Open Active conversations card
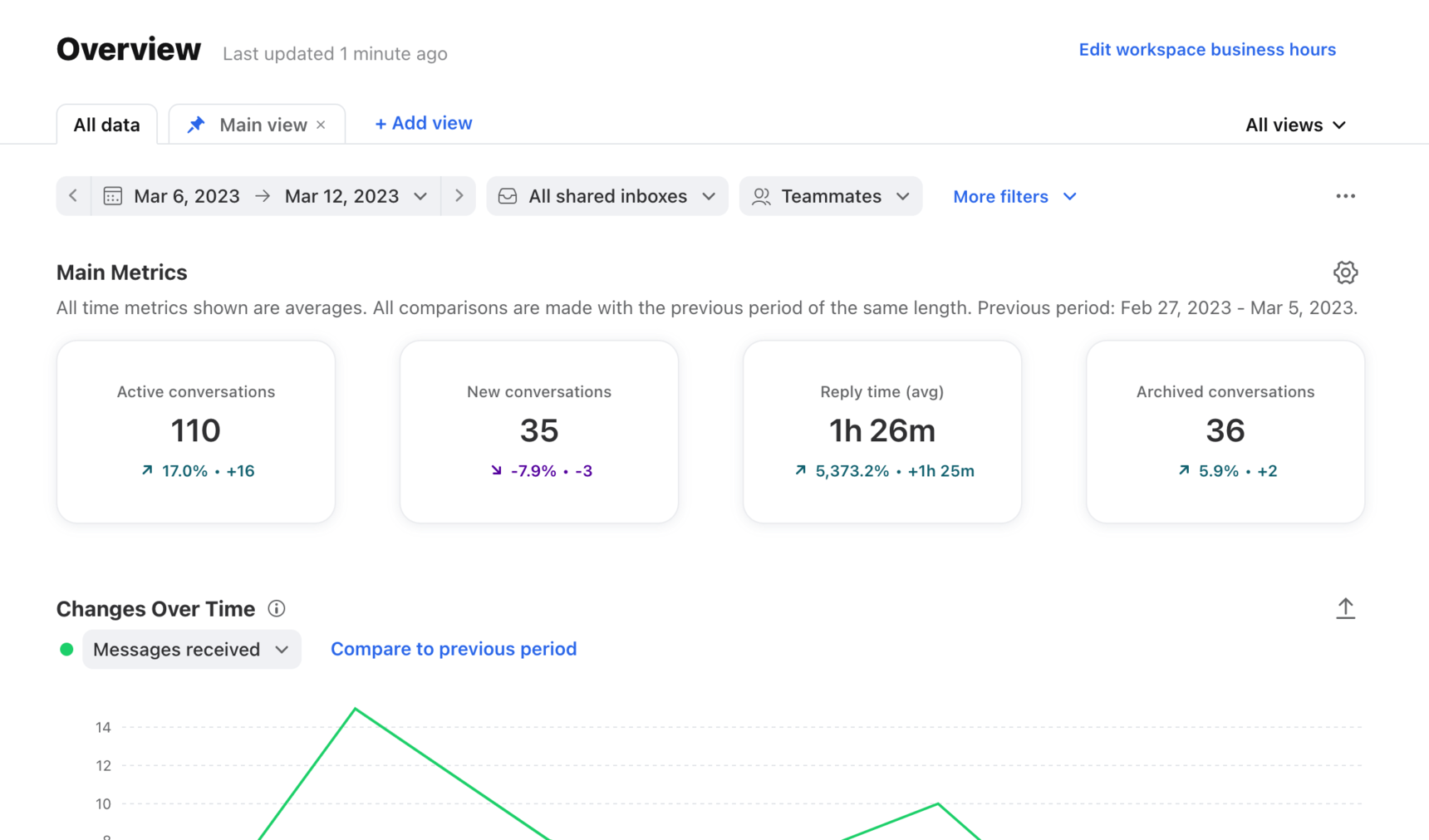 196,432
